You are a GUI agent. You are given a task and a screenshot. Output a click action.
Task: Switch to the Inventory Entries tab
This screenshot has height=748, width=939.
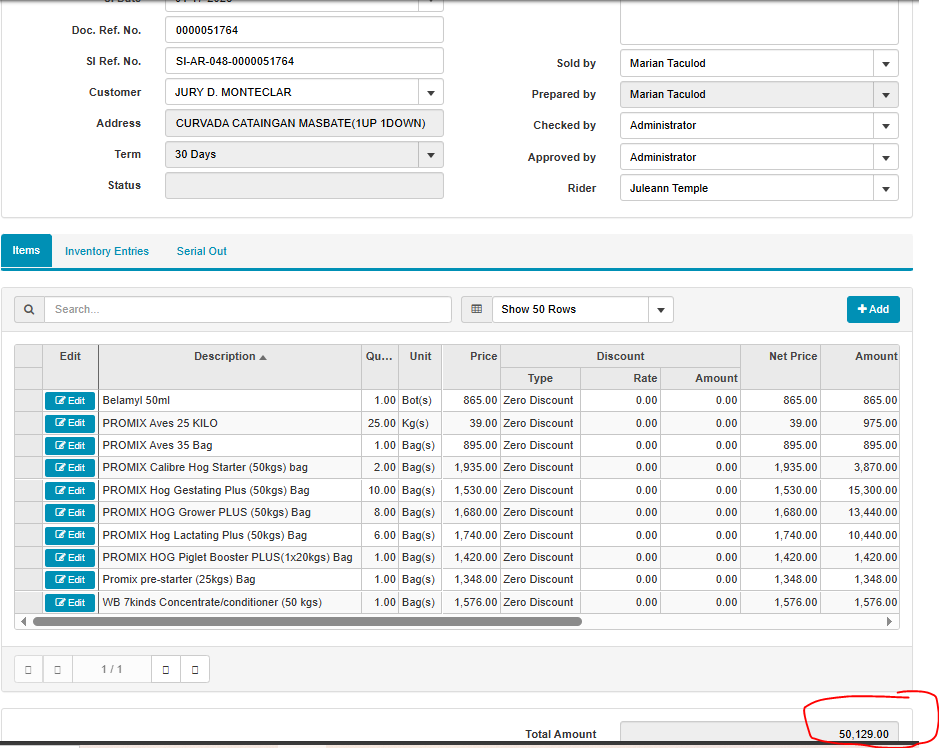(x=107, y=252)
